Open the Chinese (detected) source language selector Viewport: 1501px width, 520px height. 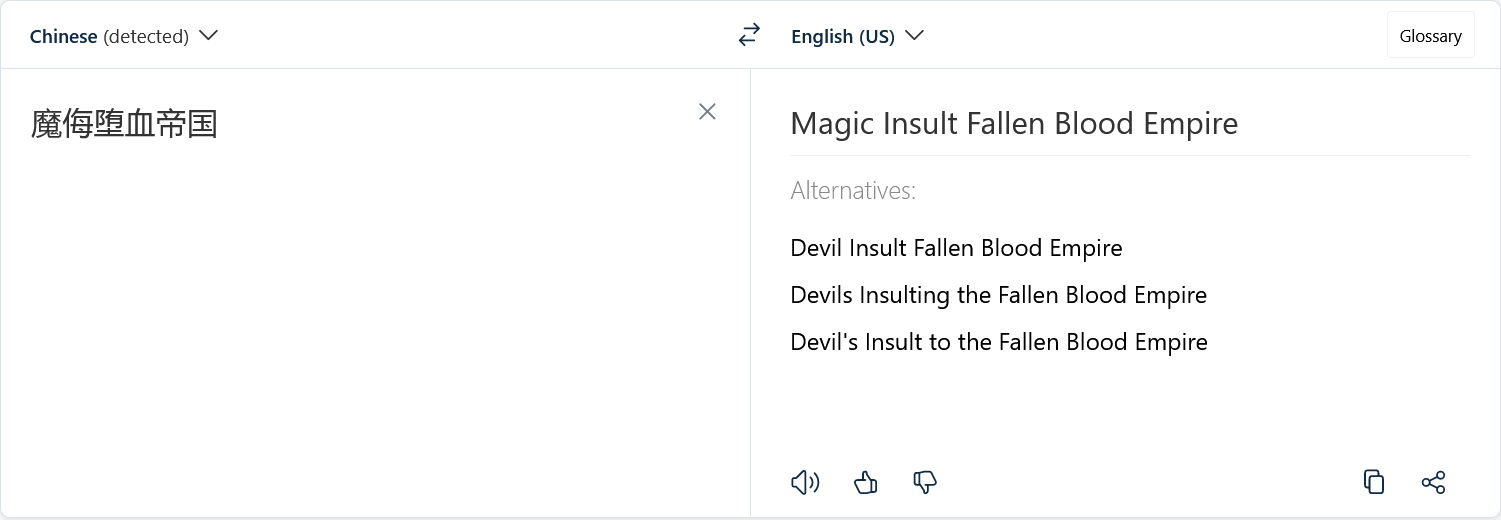[124, 36]
